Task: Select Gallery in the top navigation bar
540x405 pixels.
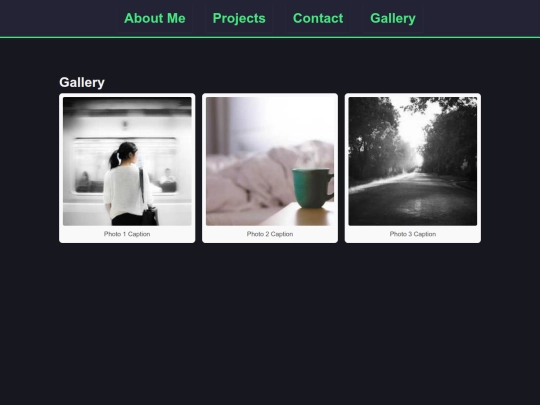Action: (x=393, y=18)
